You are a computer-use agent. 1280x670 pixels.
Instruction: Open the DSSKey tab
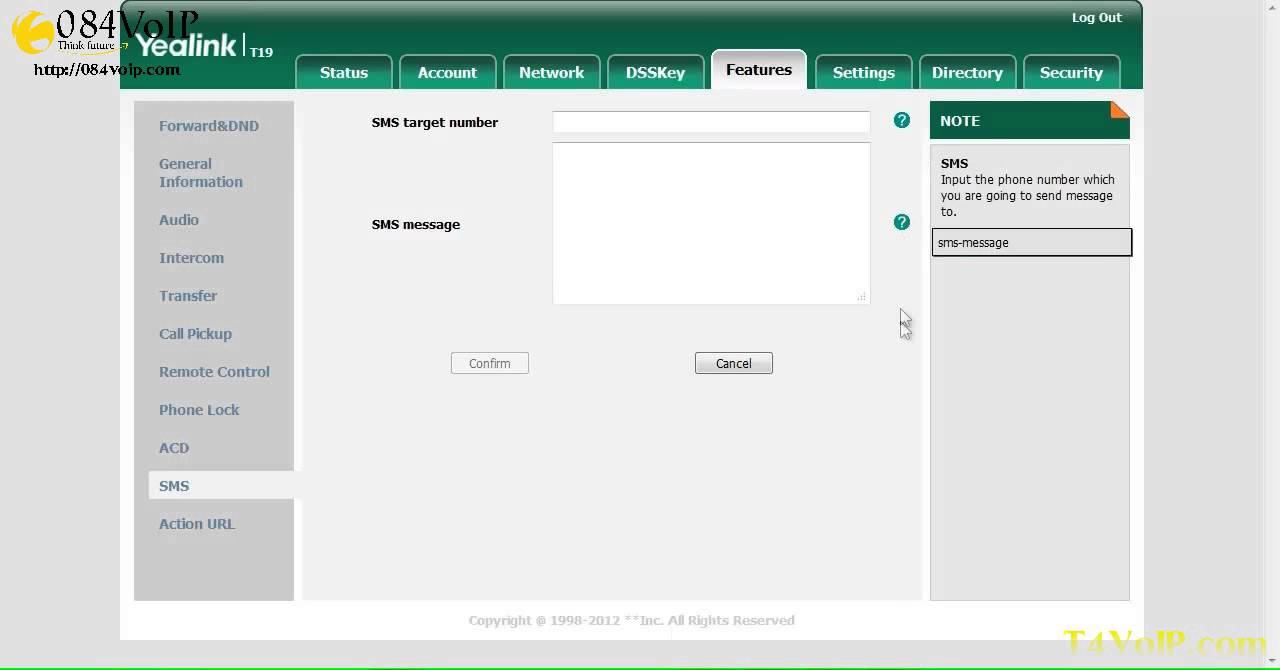pyautogui.click(x=655, y=72)
